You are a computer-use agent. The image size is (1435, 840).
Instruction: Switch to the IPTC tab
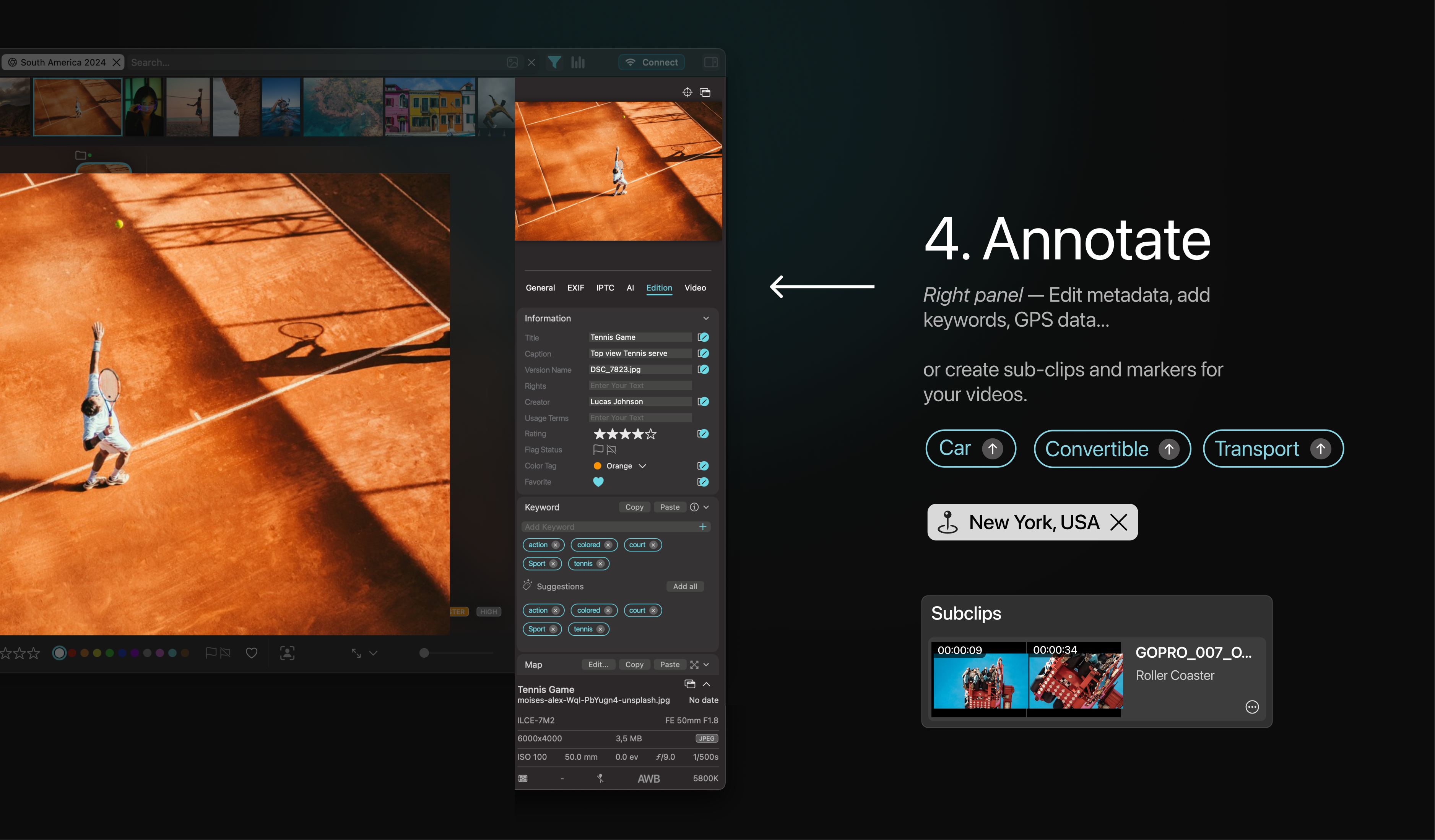[x=605, y=288]
